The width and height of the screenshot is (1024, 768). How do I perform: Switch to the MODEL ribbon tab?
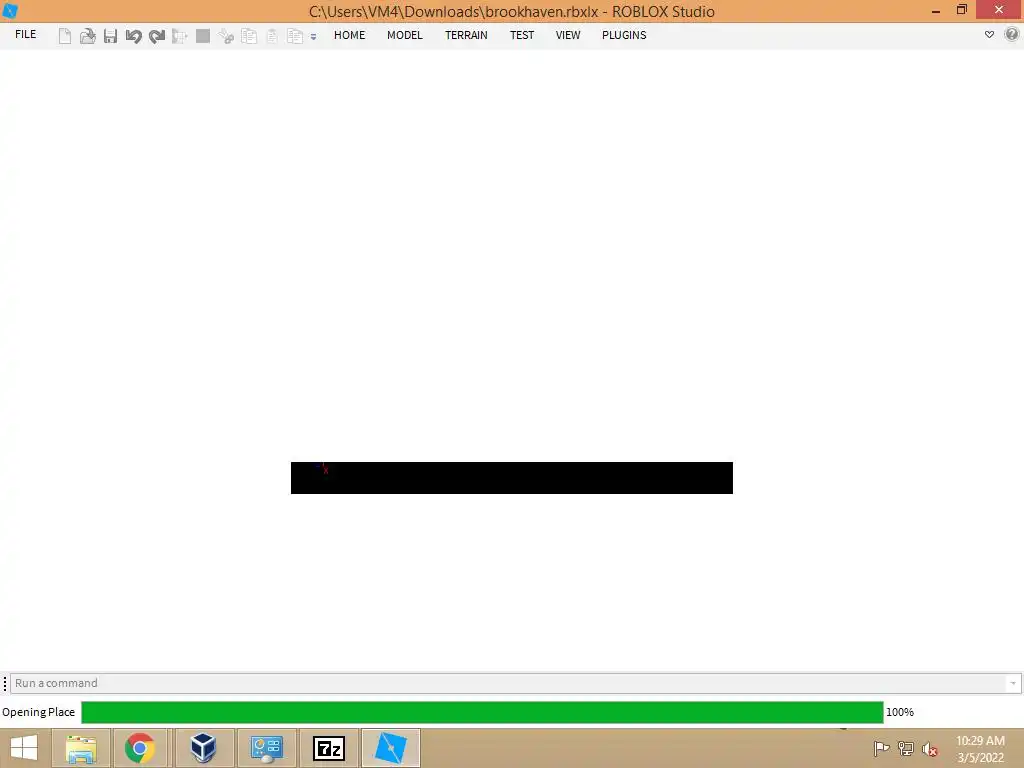(405, 35)
